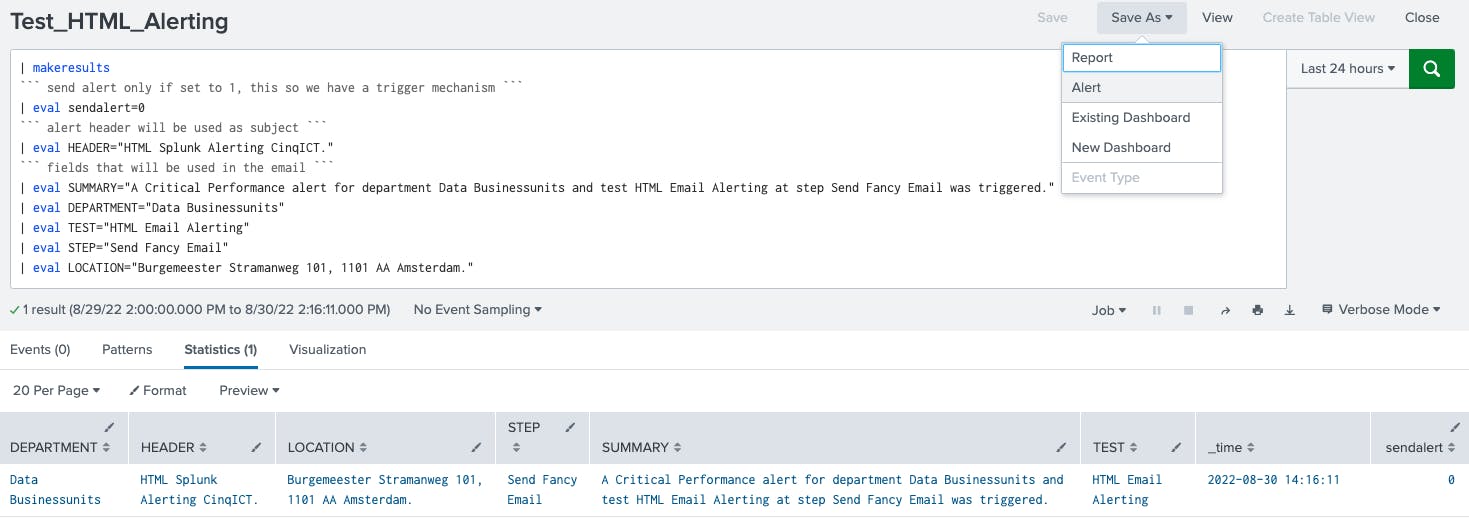The image size is (1469, 522).
Task: Click the pencil edit icon on SUMMARY column
Action: click(x=1061, y=447)
